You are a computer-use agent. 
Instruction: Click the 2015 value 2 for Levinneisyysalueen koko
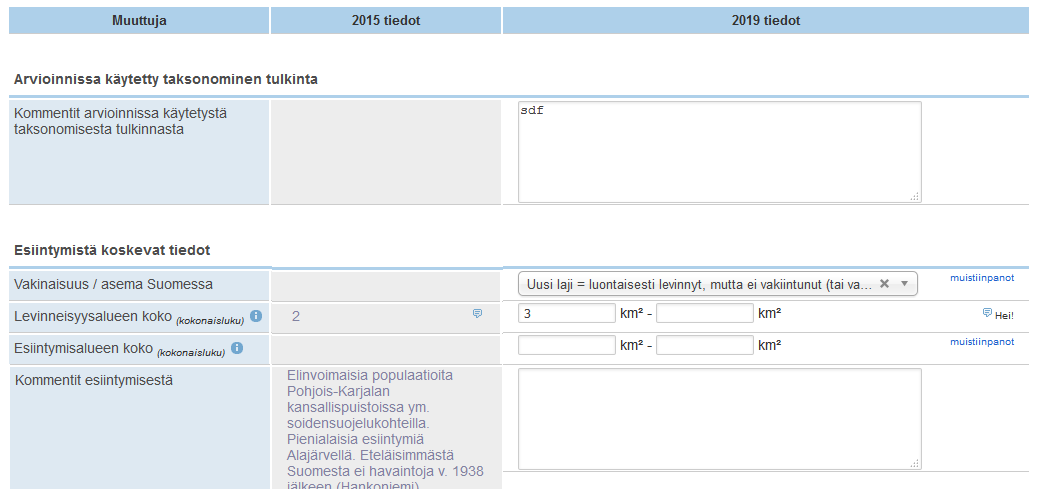296,317
